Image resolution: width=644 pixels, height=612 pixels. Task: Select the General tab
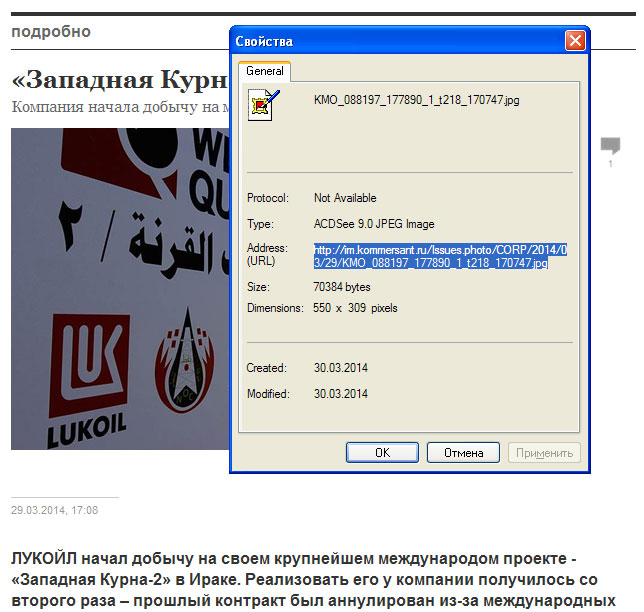264,71
